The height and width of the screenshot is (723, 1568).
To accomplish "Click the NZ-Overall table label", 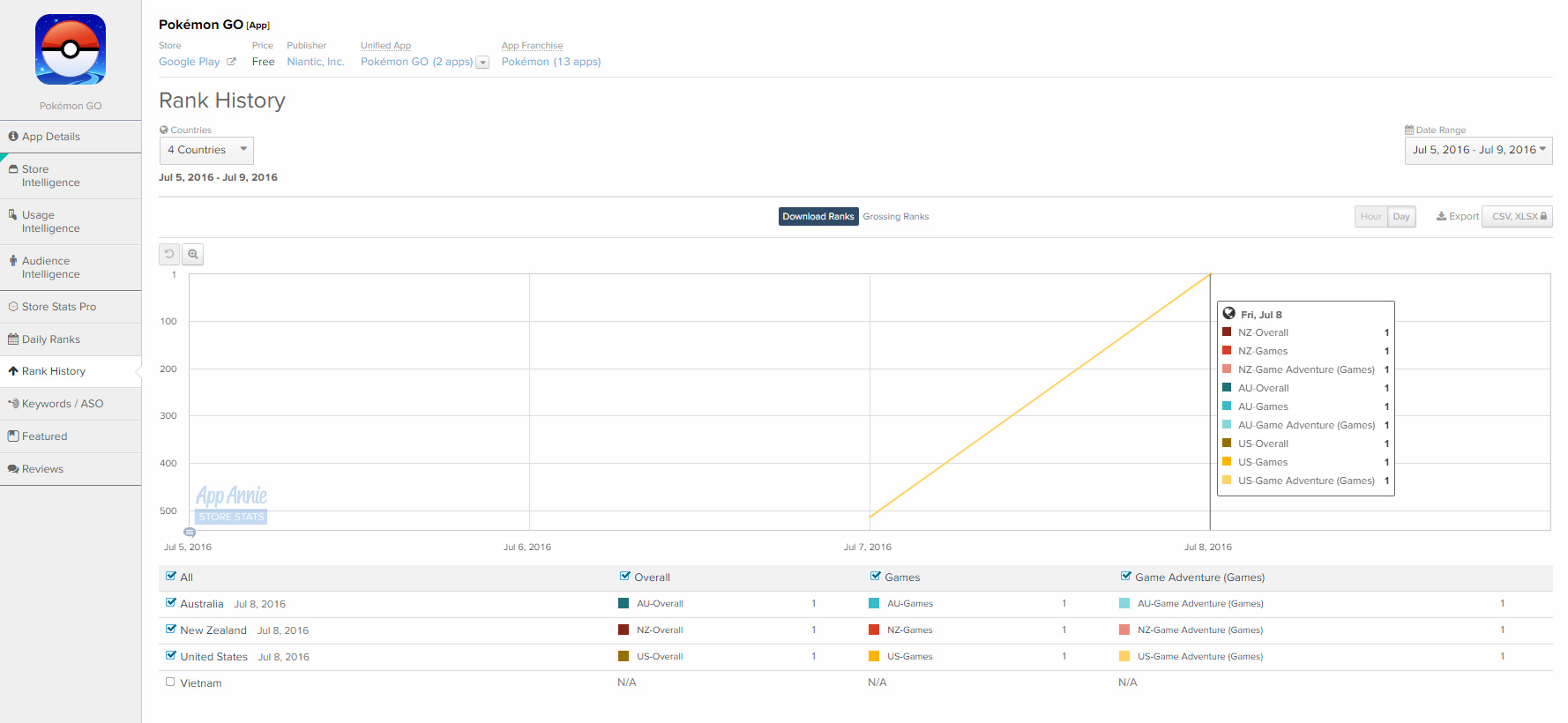I will pyautogui.click(x=660, y=630).
